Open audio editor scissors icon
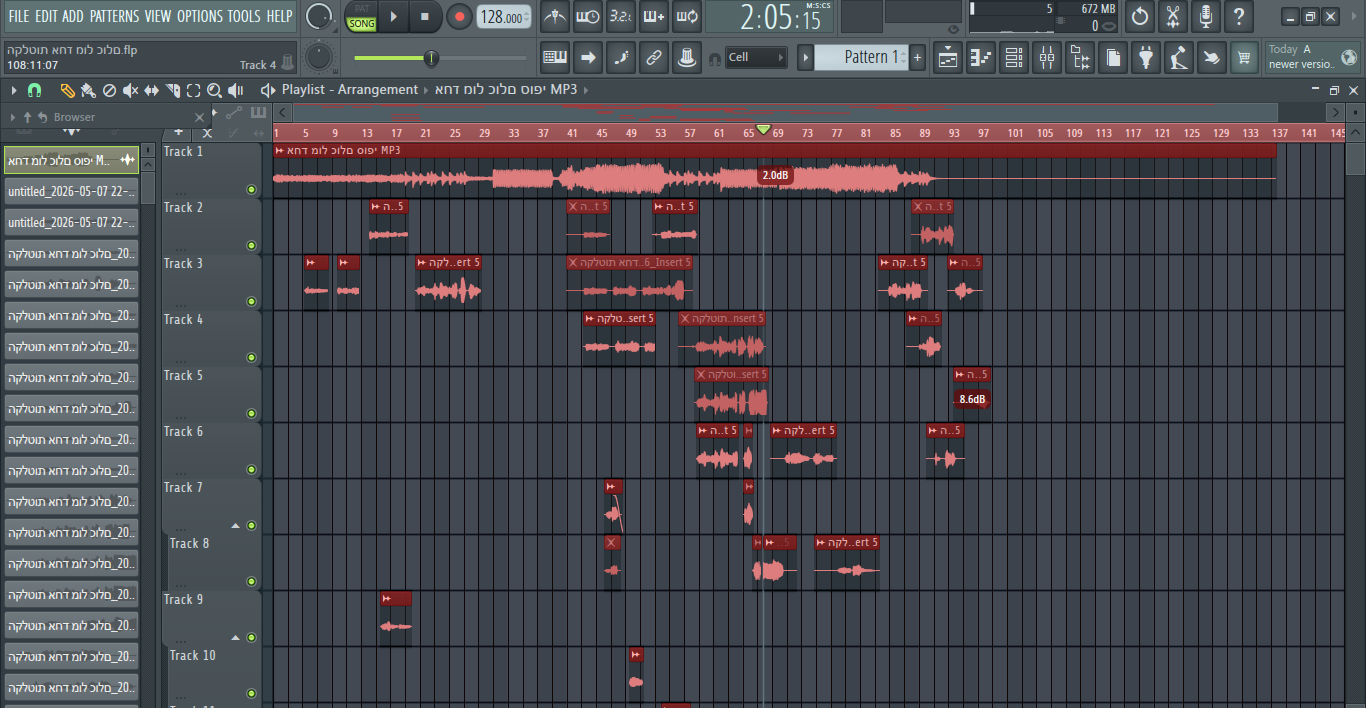This screenshot has width=1366, height=708. pyautogui.click(x=1173, y=17)
